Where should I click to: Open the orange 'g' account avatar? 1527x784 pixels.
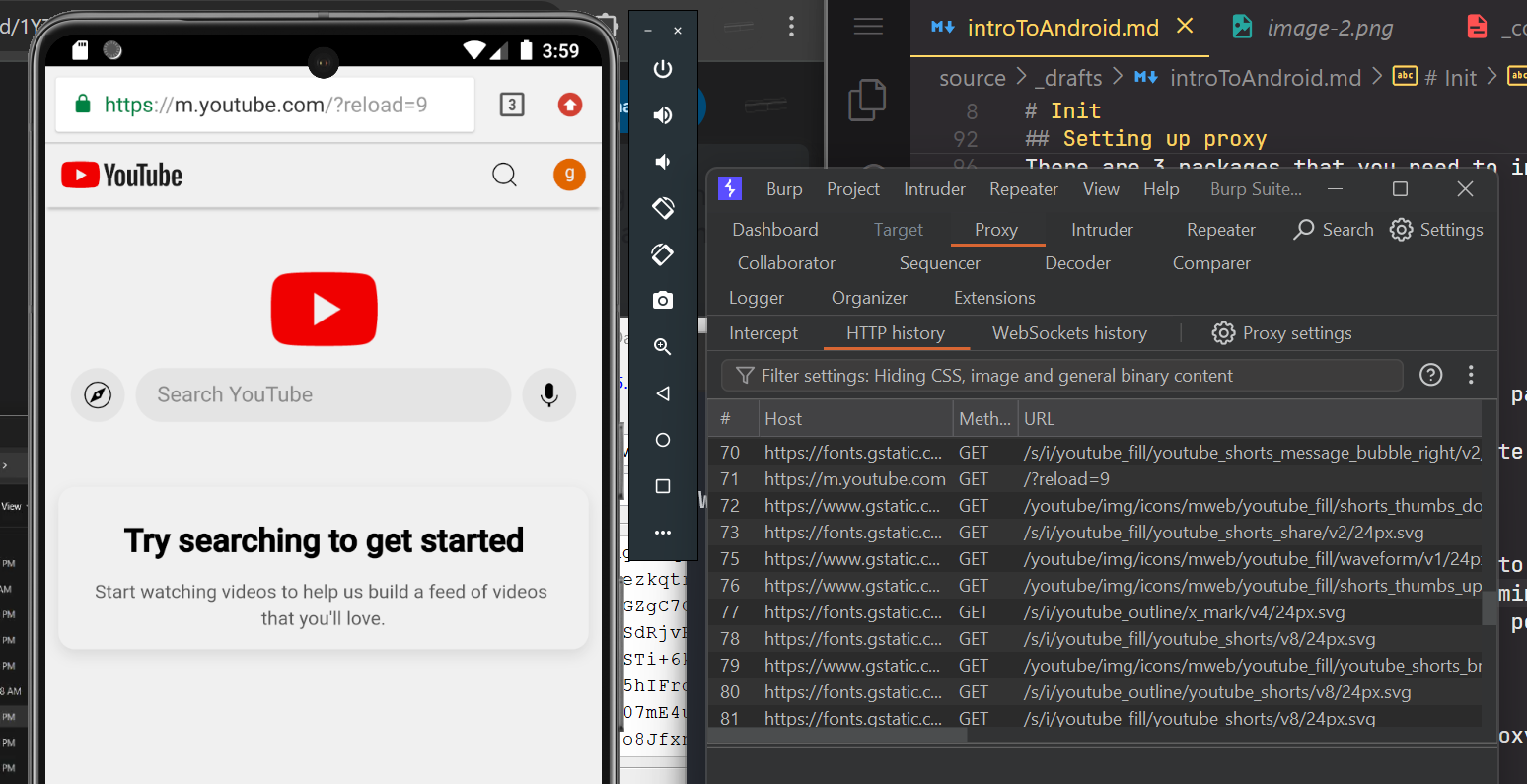point(569,175)
